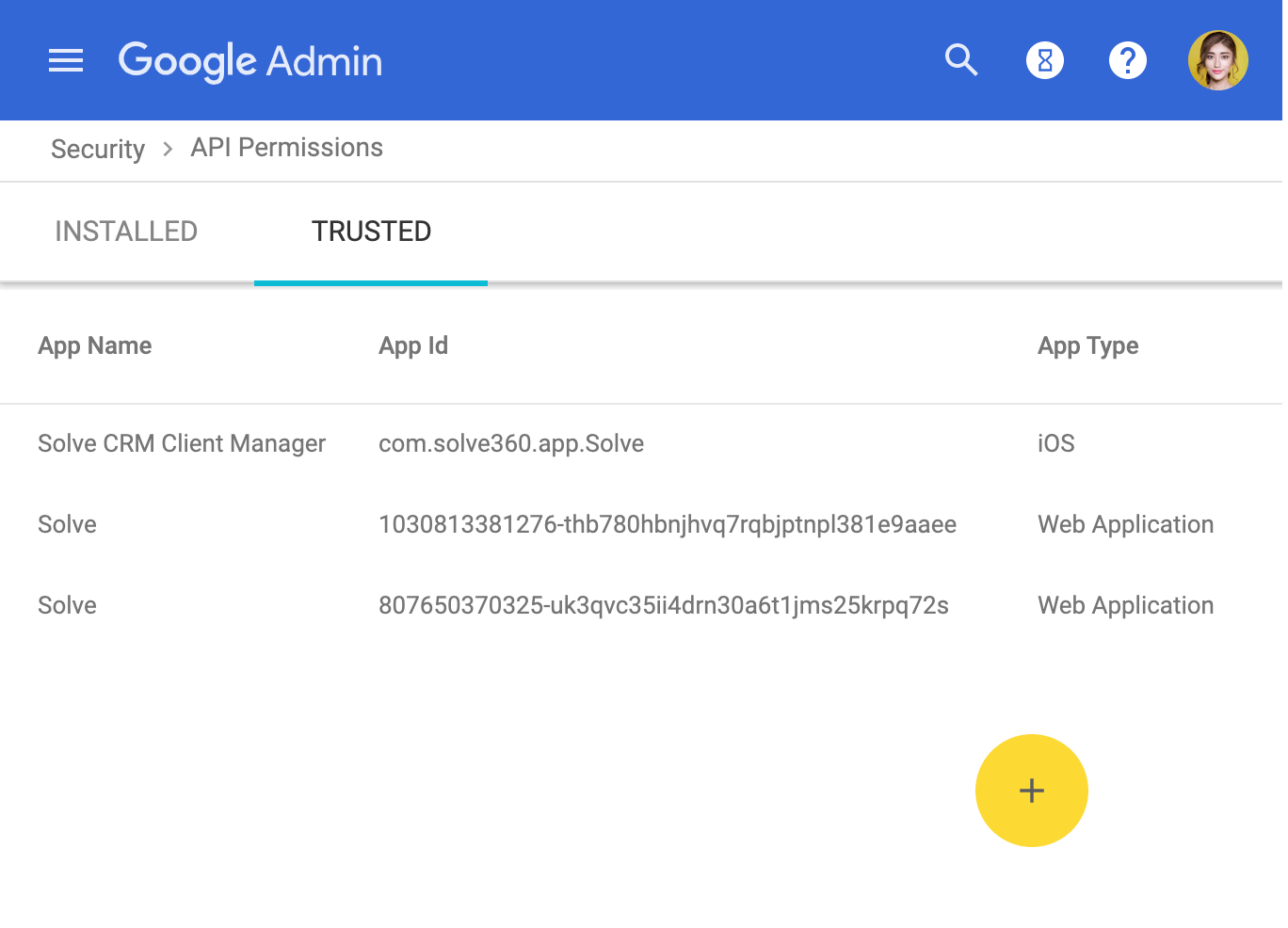Image resolution: width=1288 pixels, height=928 pixels.
Task: Click the com.solve360.app.Solve app ID
Action: (x=511, y=443)
